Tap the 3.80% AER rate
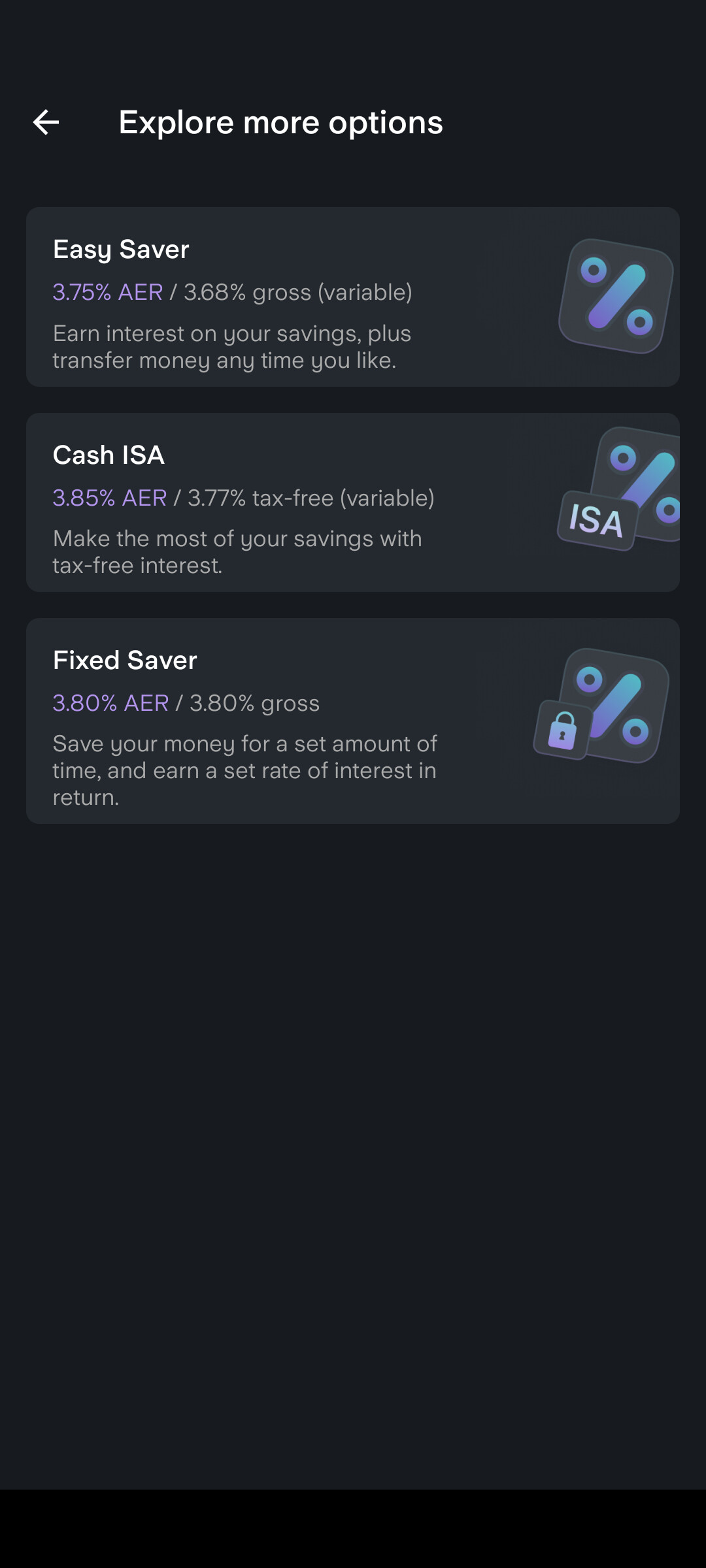Screen dimensions: 706x1568 coord(110,703)
